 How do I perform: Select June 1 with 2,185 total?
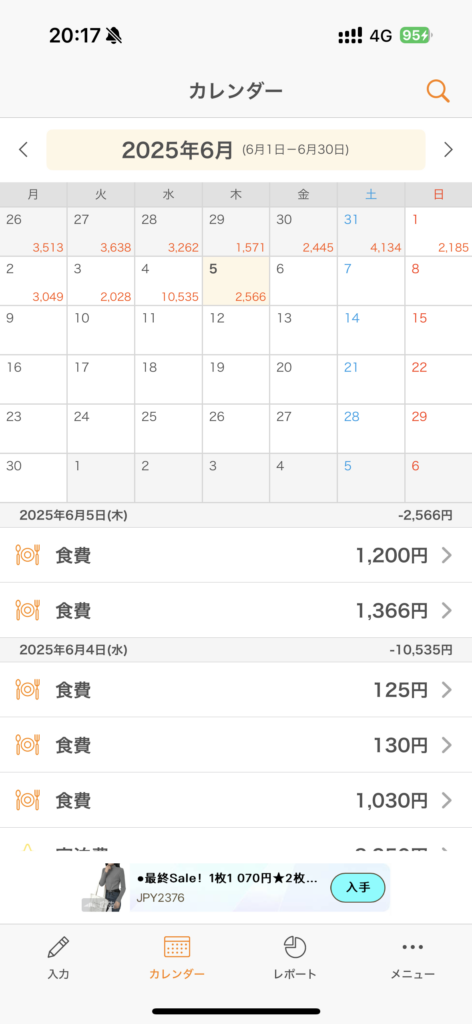click(x=439, y=232)
